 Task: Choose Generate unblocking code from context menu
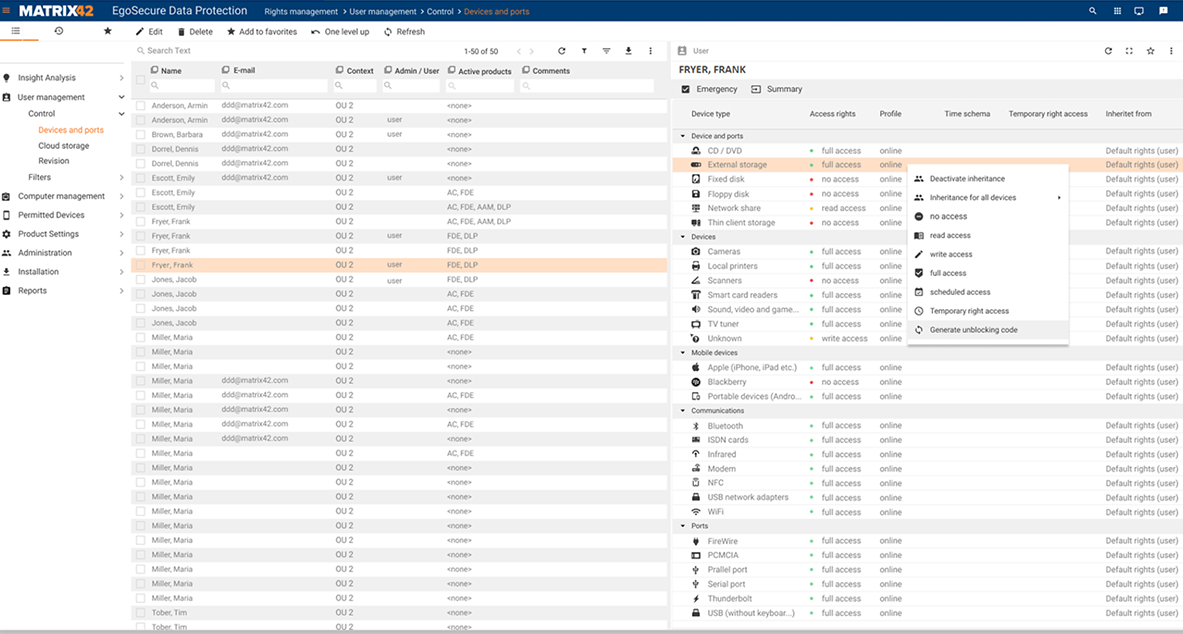(973, 329)
